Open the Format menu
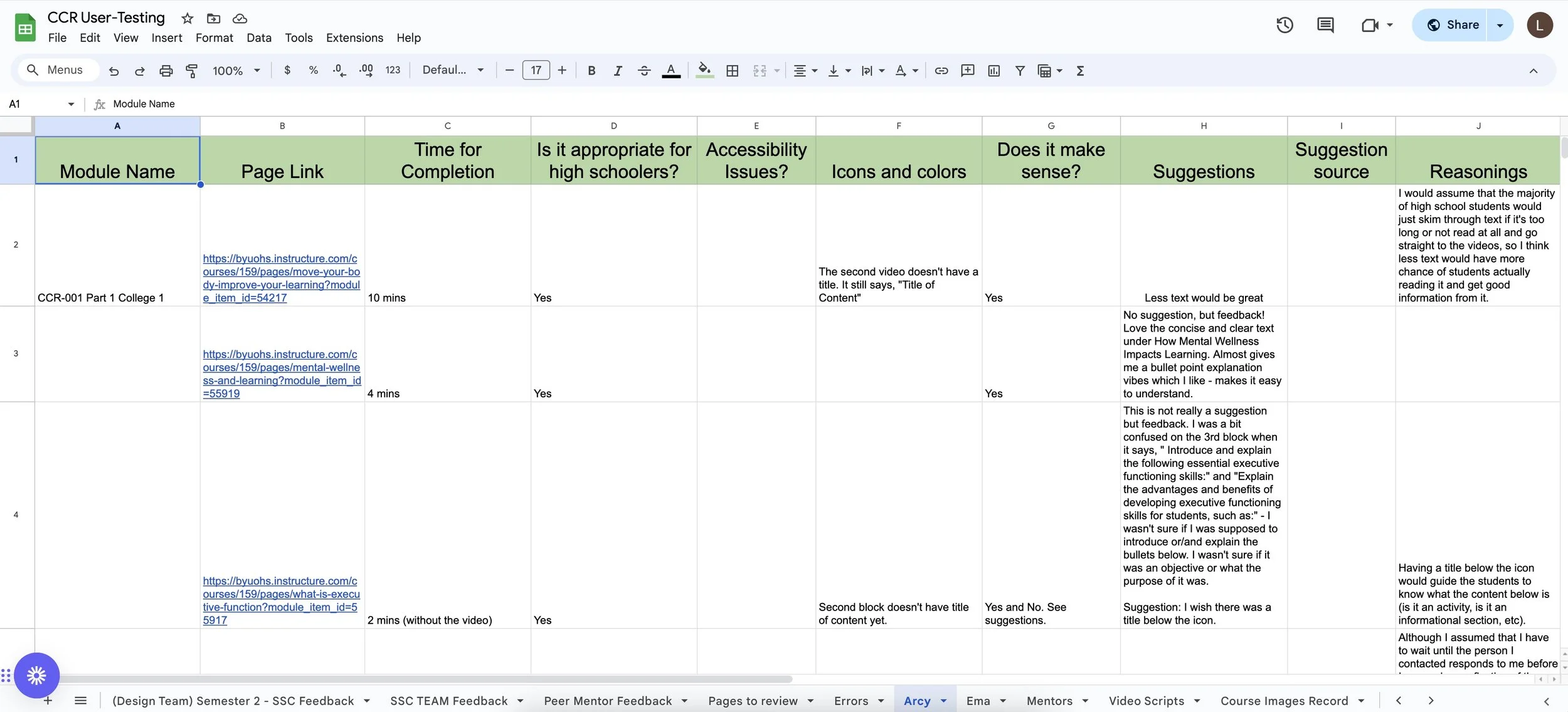This screenshot has width=1568, height=712. (214, 38)
